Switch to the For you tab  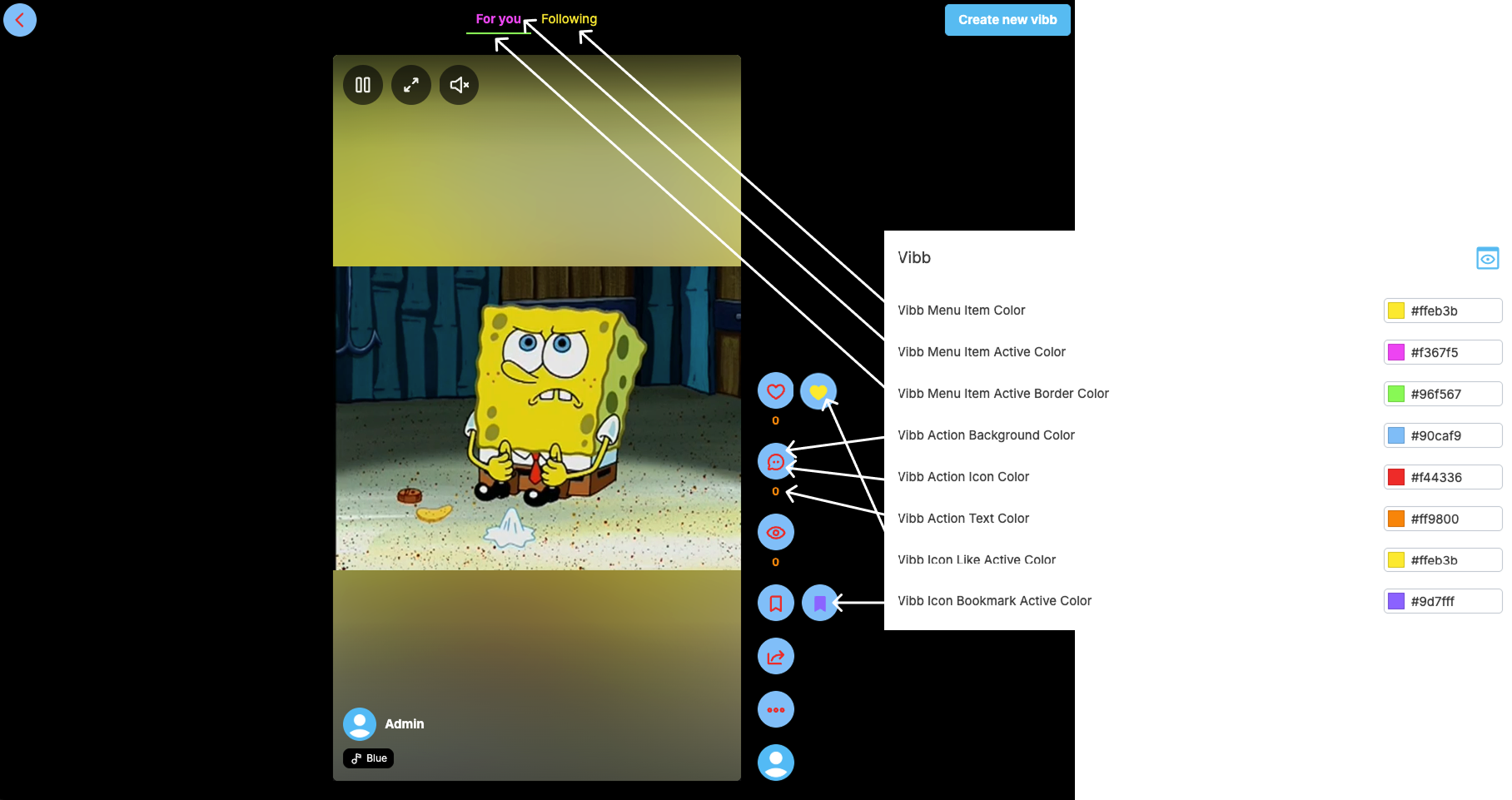[x=498, y=19]
